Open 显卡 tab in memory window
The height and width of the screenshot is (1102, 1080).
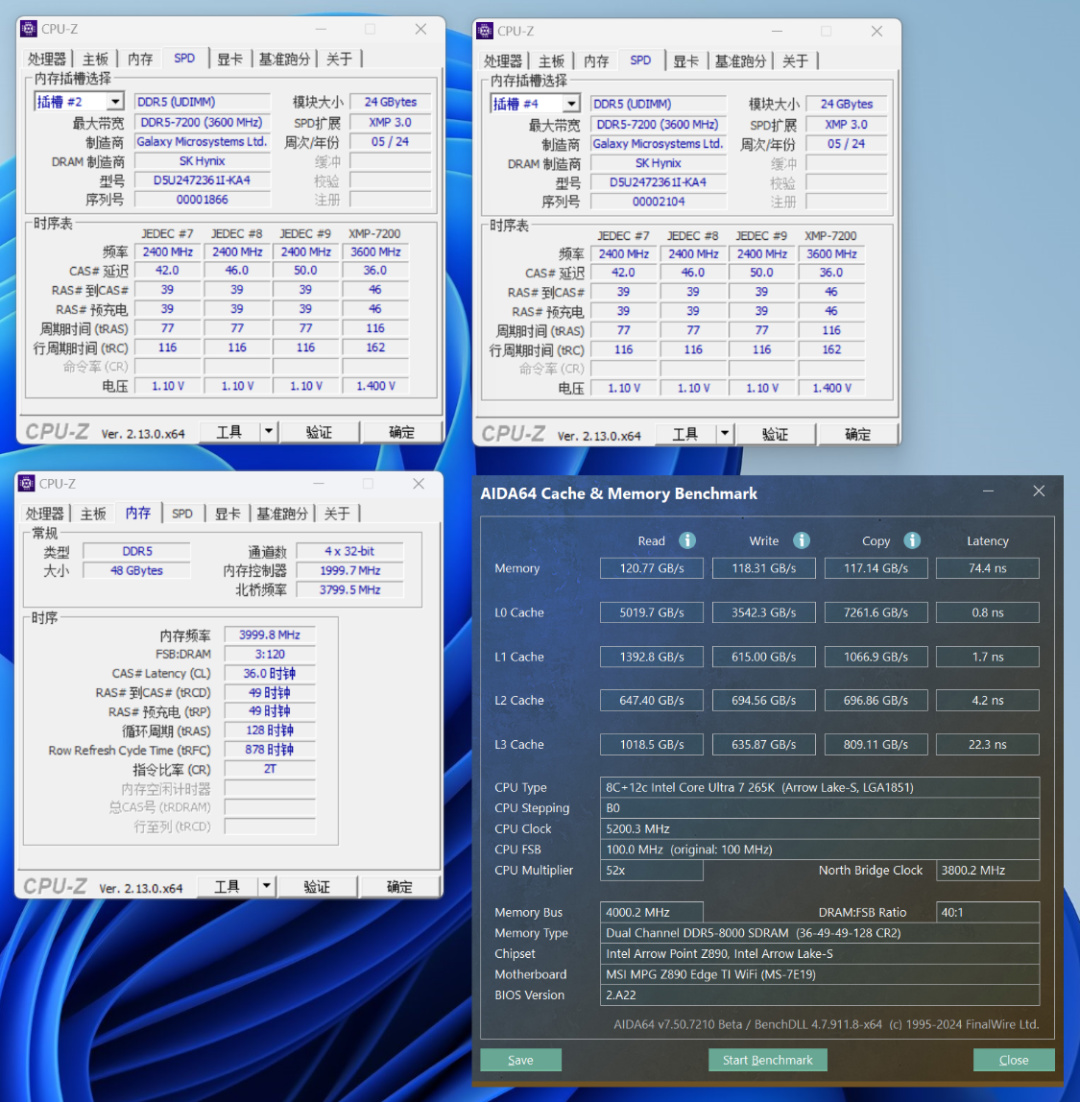pos(227,514)
